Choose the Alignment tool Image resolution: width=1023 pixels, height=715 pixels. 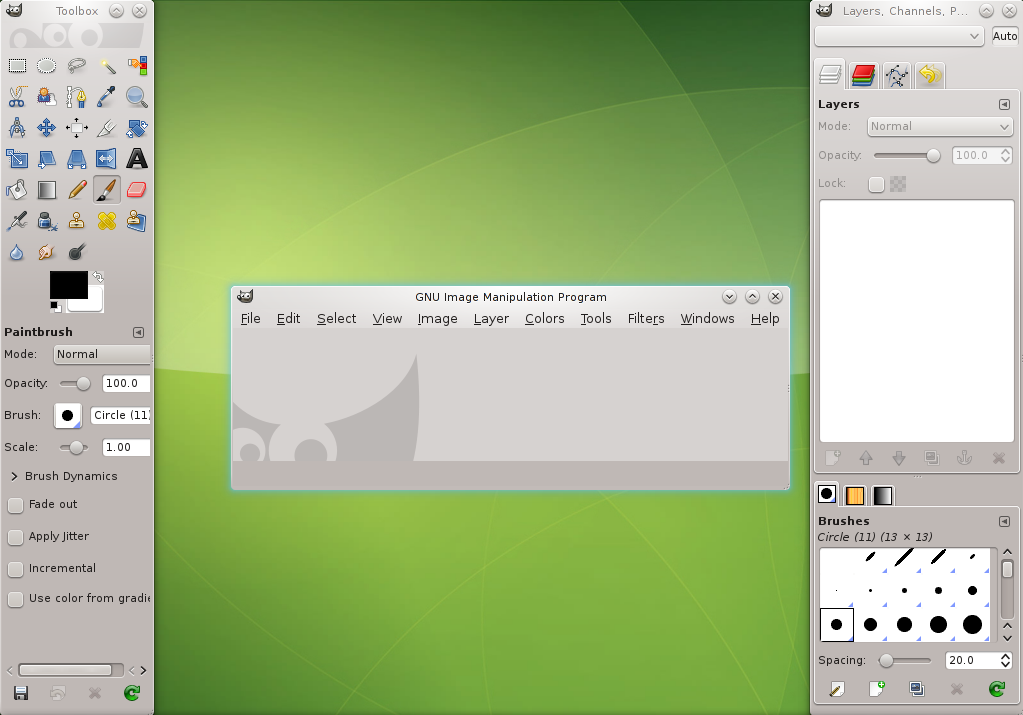(x=76, y=128)
